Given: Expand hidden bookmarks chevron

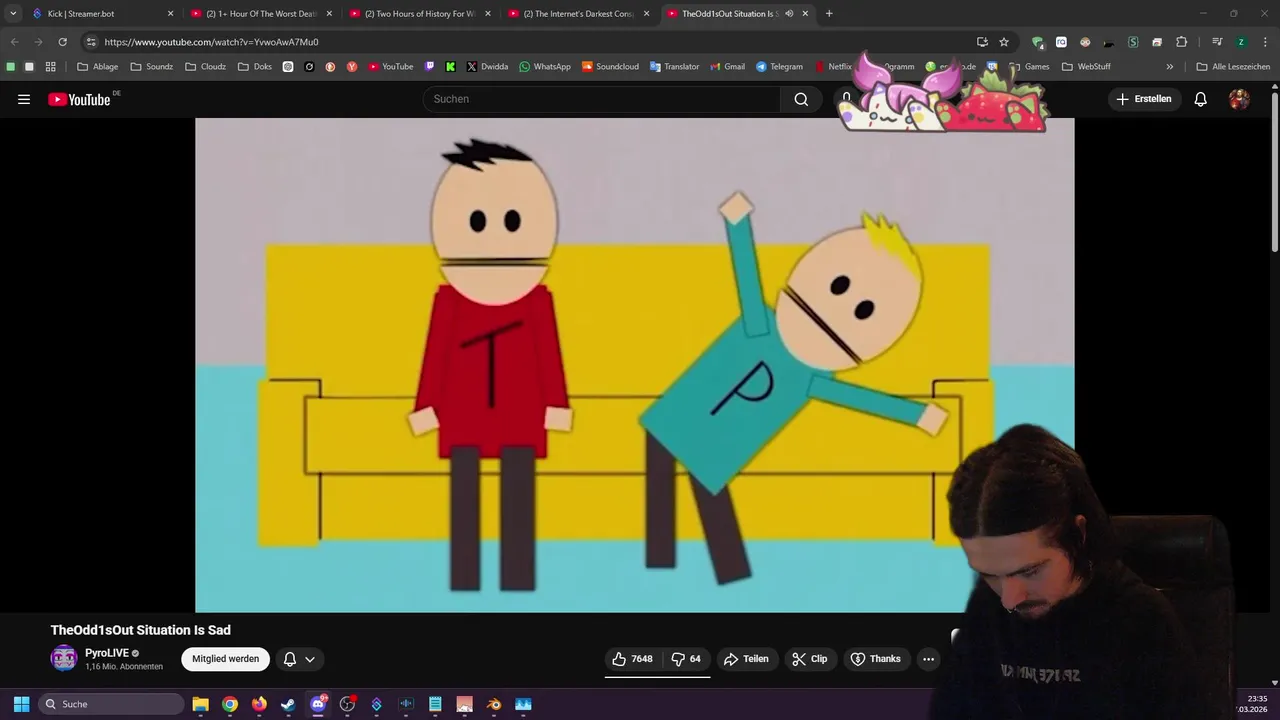Looking at the screenshot, I should point(1170,67).
